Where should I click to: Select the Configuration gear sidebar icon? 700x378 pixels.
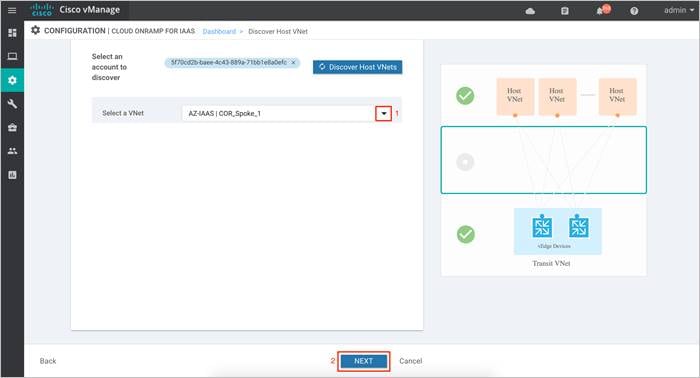pos(12,80)
